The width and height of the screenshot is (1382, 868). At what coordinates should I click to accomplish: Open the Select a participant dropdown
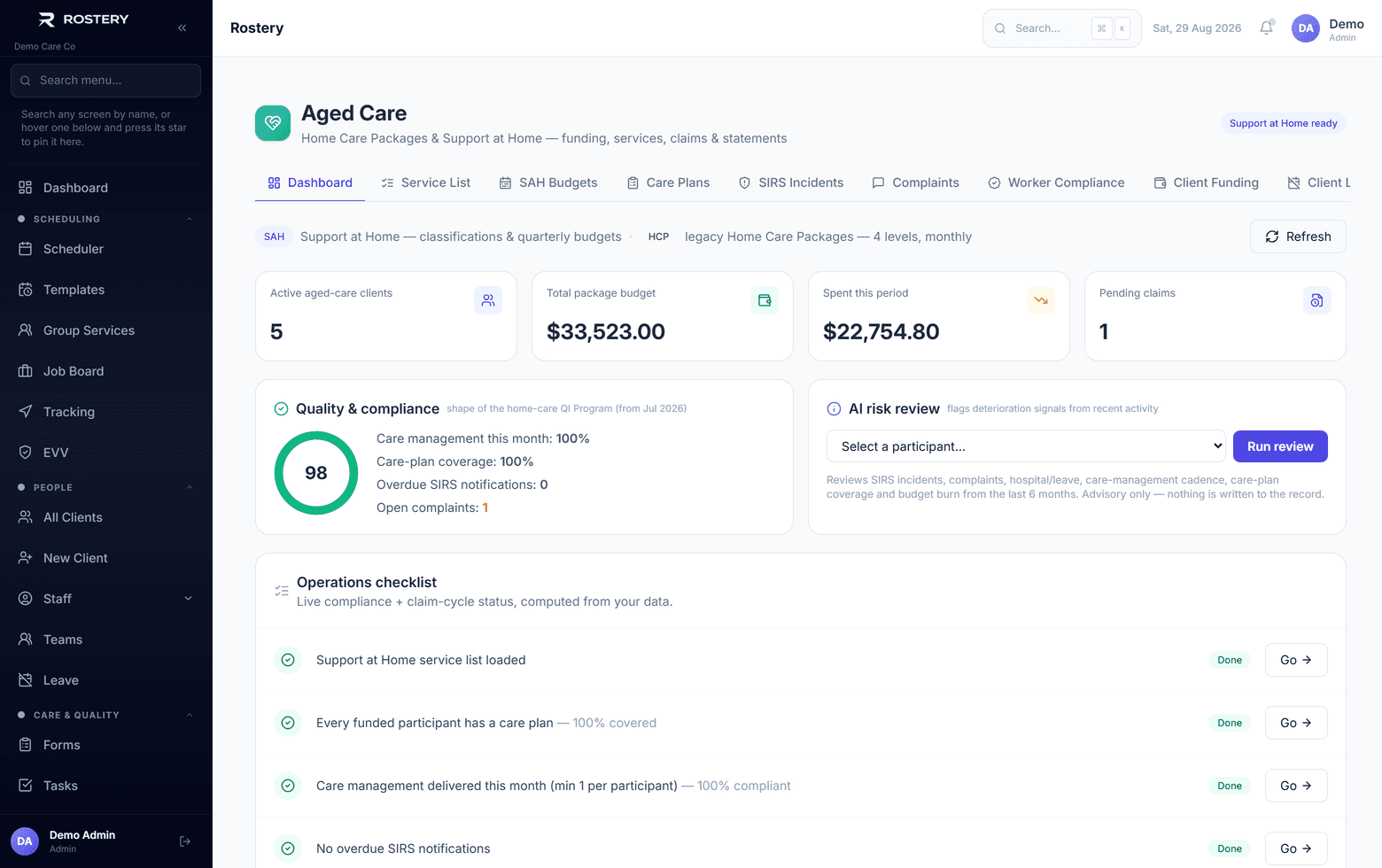pos(1026,446)
